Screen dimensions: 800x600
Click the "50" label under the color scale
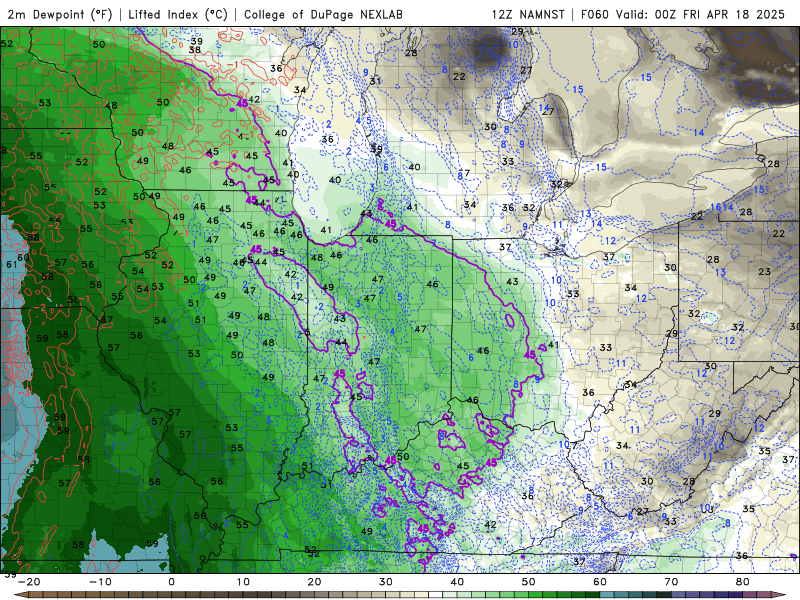tap(529, 582)
